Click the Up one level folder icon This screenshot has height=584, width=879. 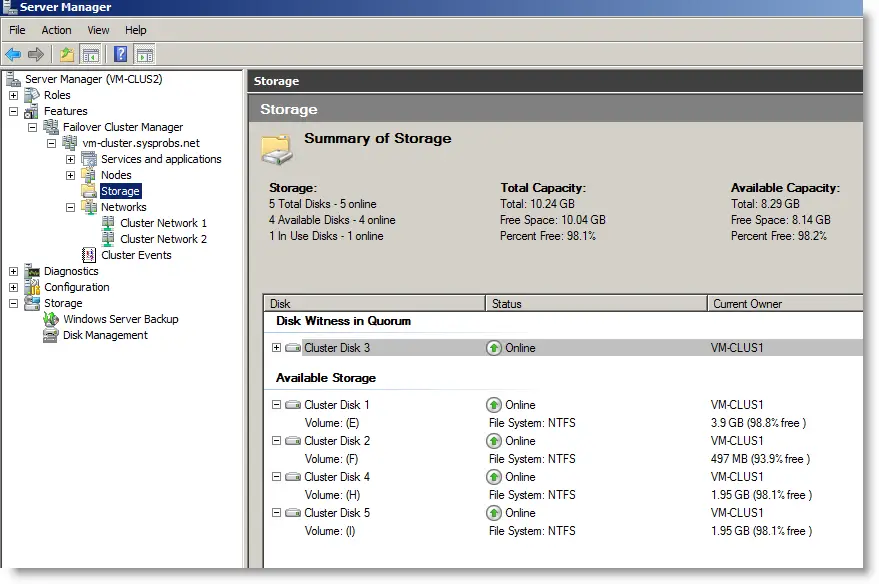[x=67, y=54]
